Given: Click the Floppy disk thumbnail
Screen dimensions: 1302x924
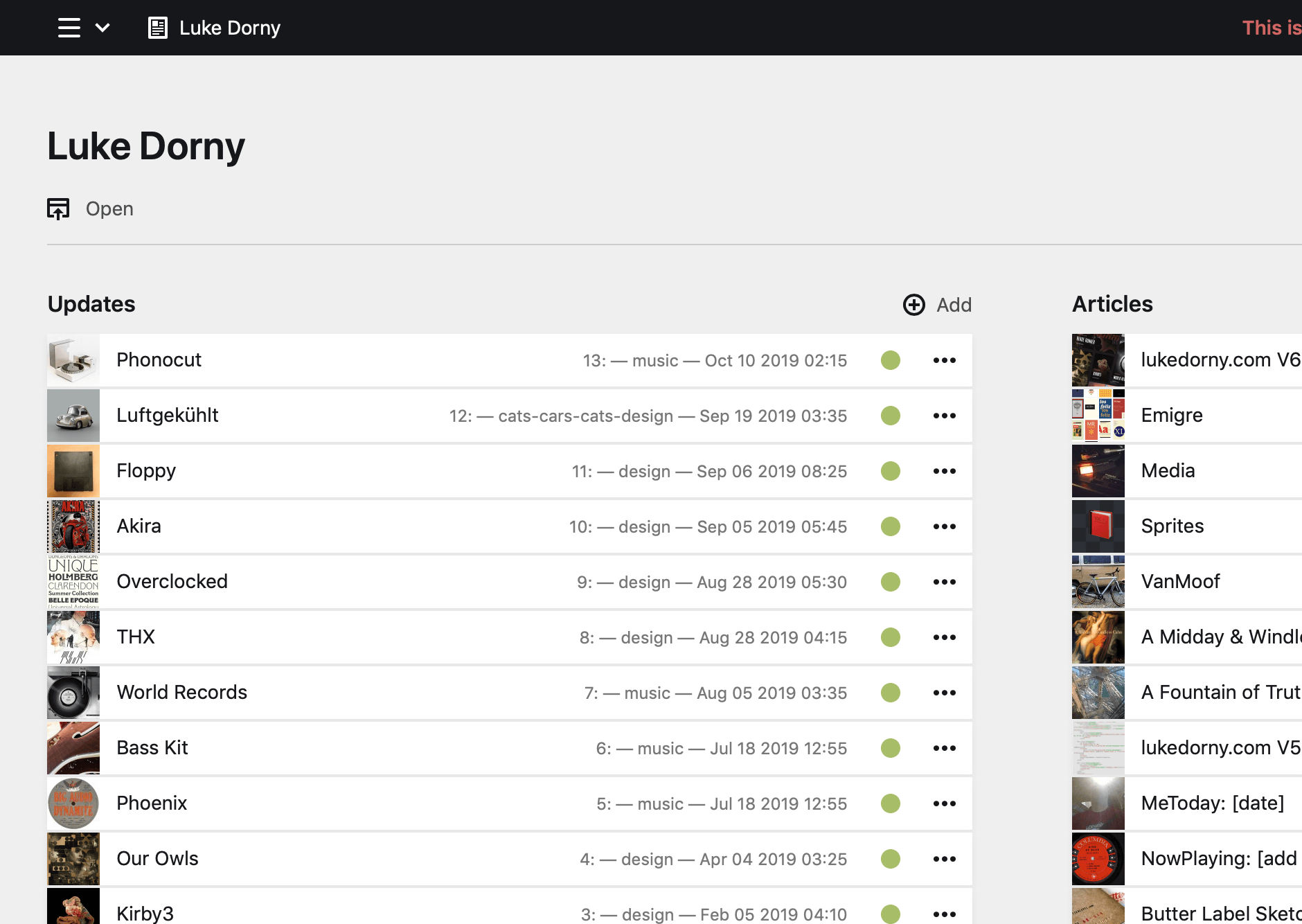Looking at the screenshot, I should [x=73, y=471].
